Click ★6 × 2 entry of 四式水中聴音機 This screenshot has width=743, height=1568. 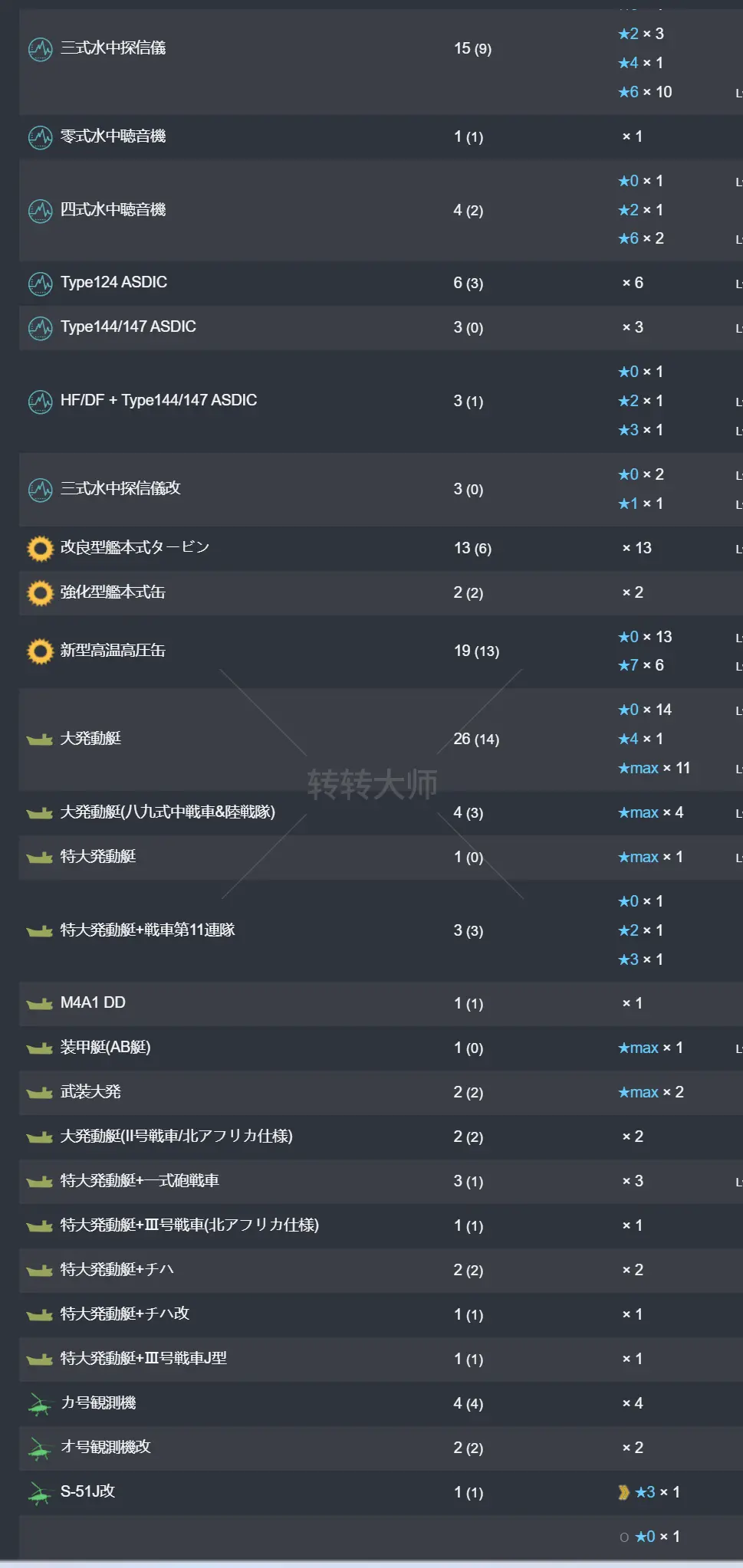pos(641,238)
